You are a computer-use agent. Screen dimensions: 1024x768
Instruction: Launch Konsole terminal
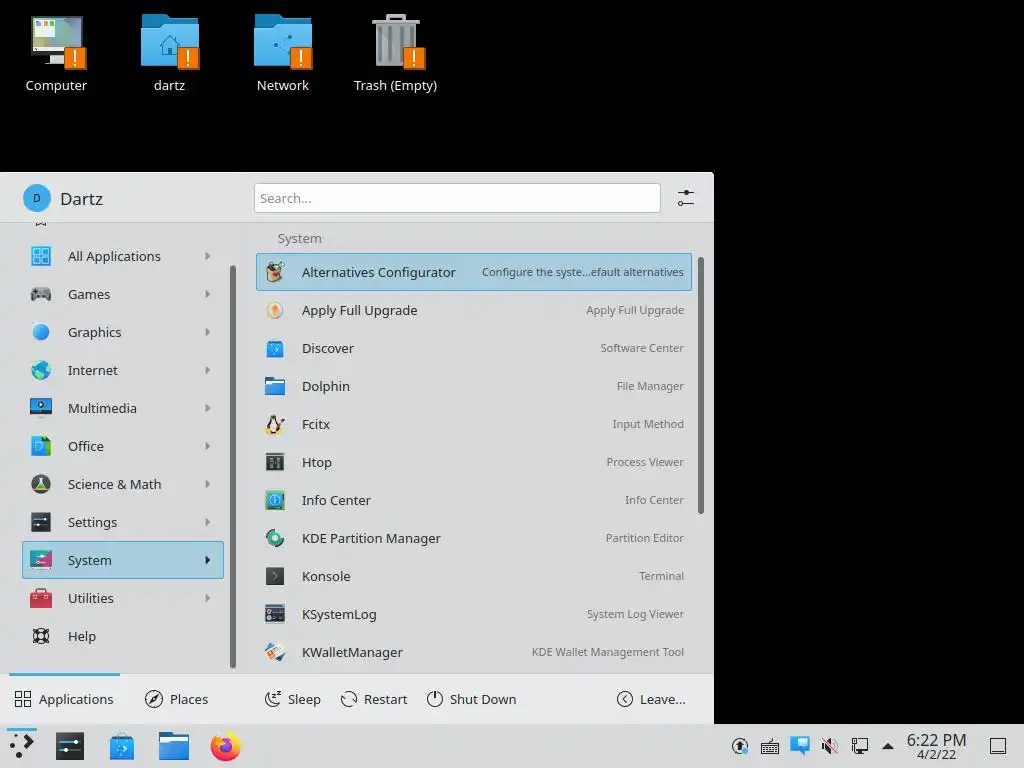(473, 576)
